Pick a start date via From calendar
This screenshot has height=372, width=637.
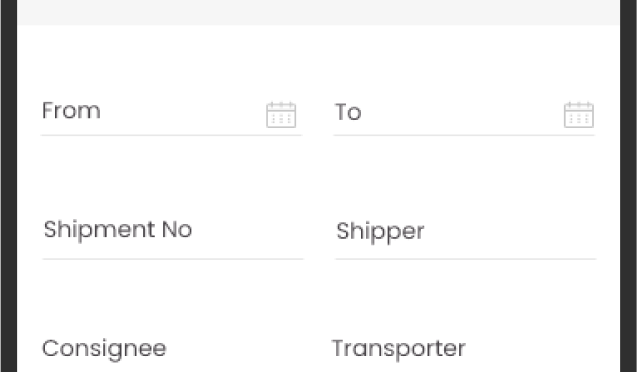click(281, 115)
